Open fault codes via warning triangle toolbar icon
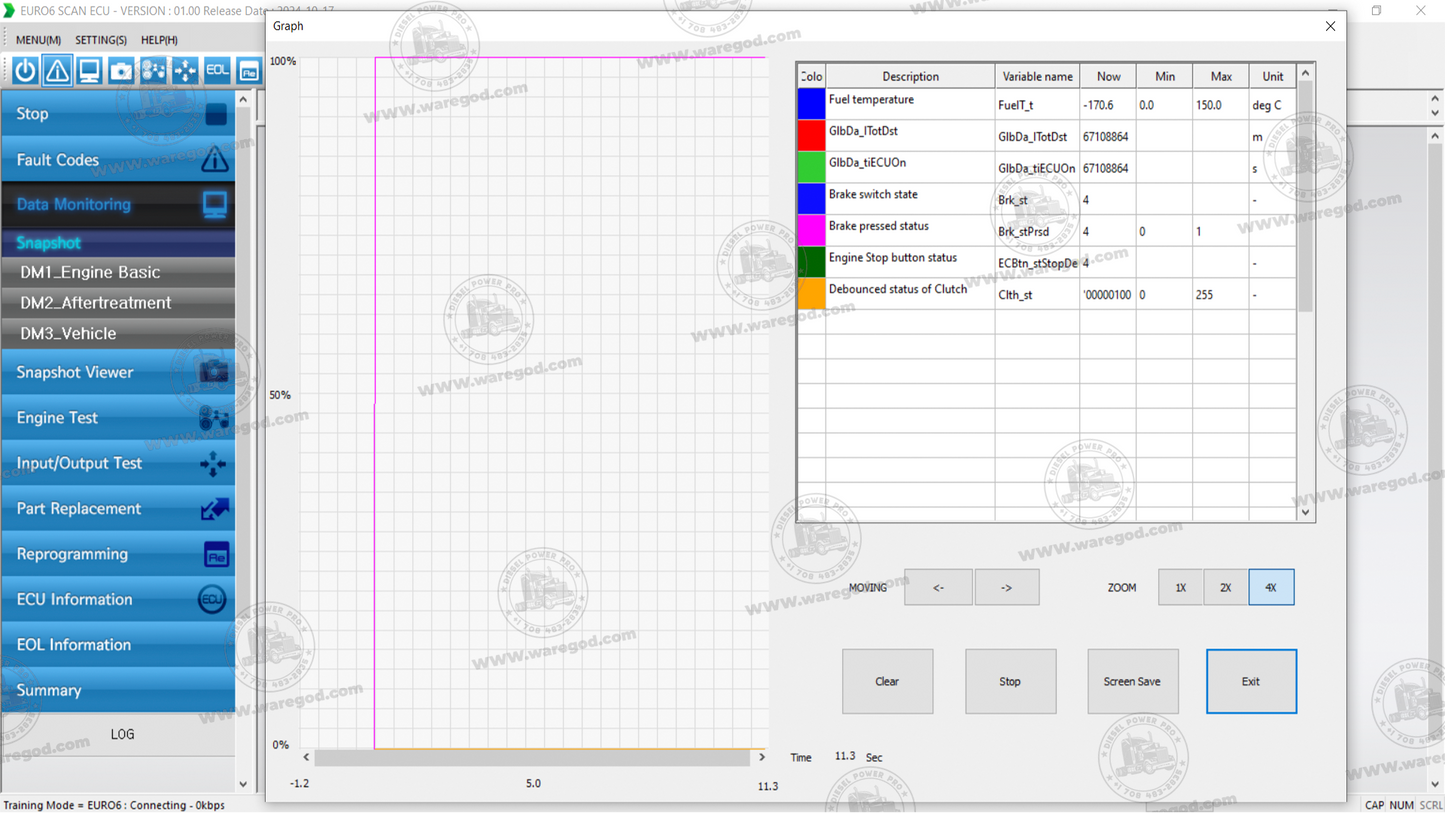This screenshot has height=813, width=1445. [x=57, y=70]
